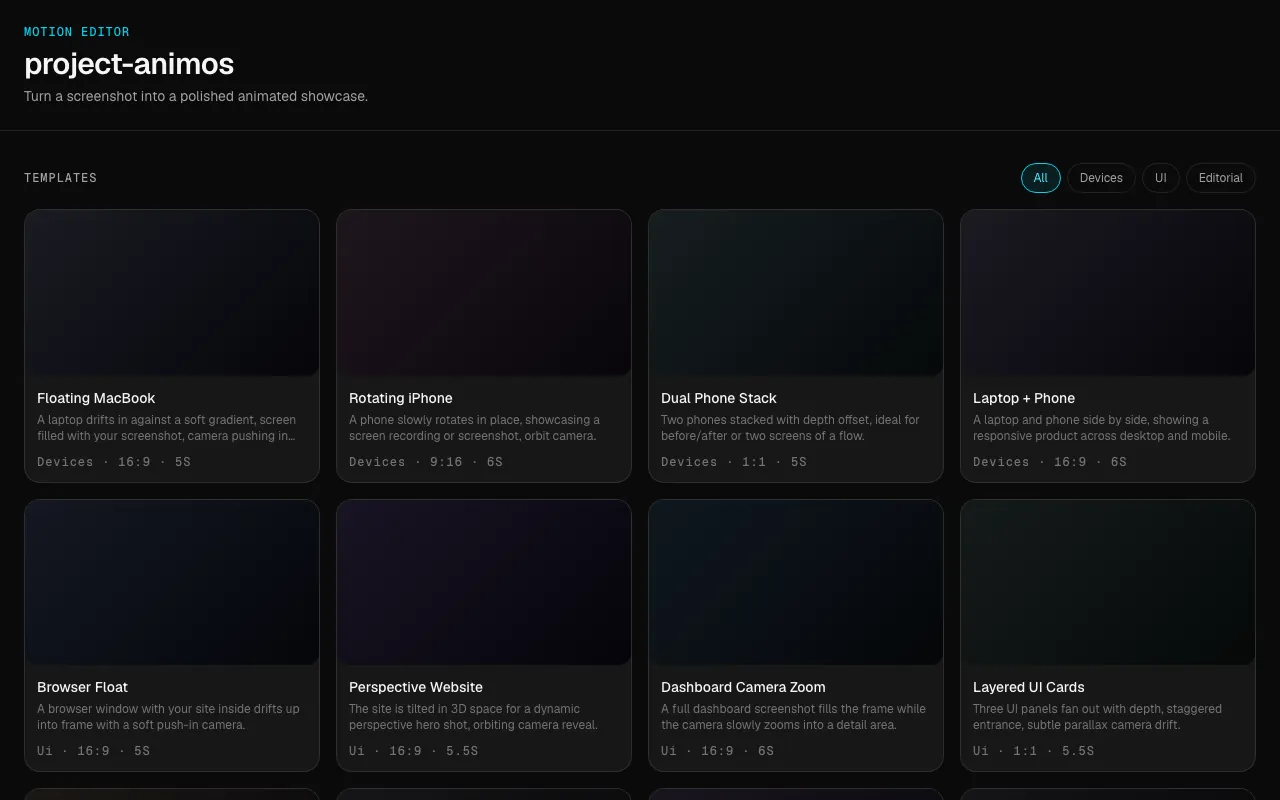Open the Dual Phone Stack template preview

(796, 293)
